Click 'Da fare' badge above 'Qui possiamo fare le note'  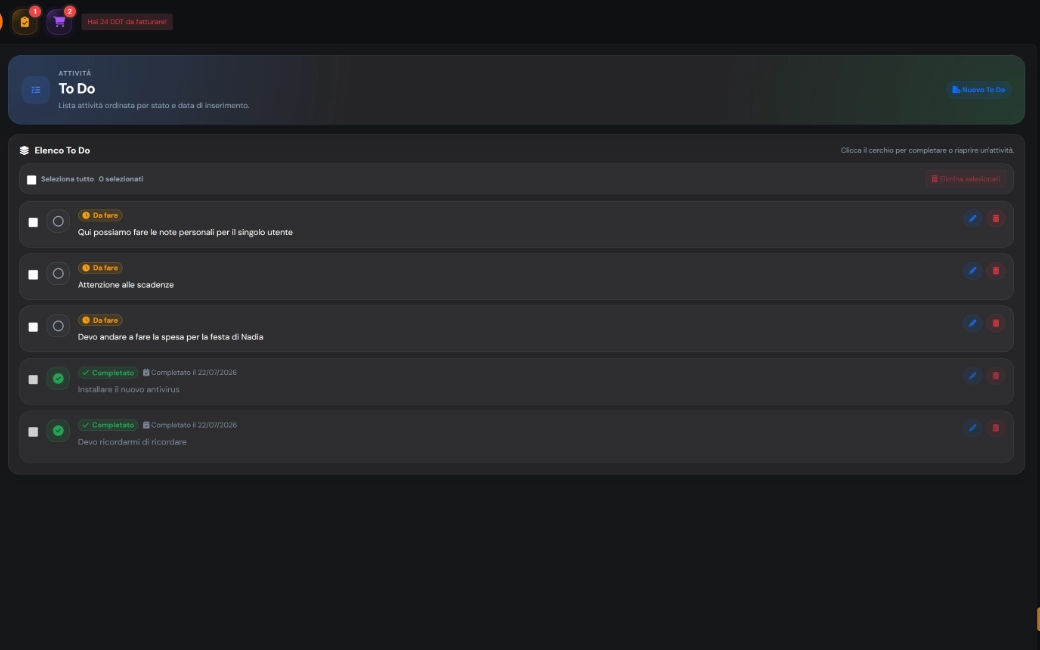[100, 216]
